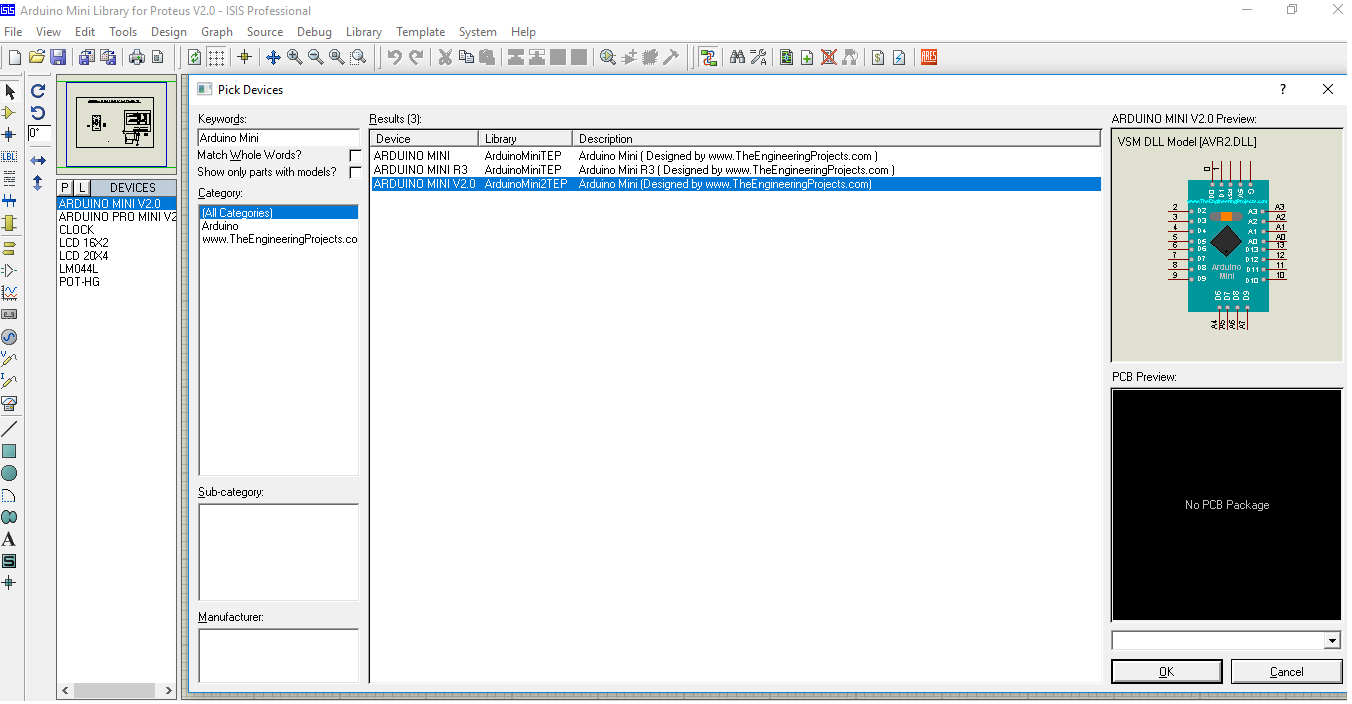Open the Property Assignment Tool wrench icon

click(758, 57)
